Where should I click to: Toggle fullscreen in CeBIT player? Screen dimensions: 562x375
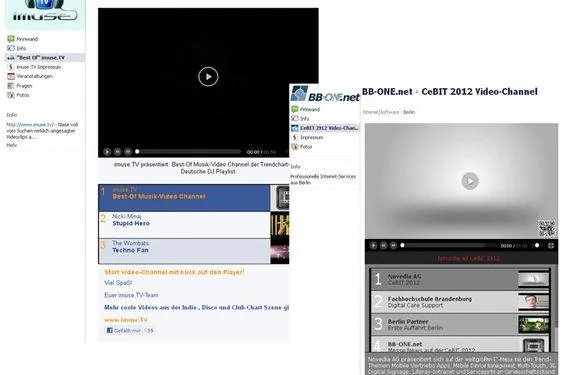[x=551, y=246]
